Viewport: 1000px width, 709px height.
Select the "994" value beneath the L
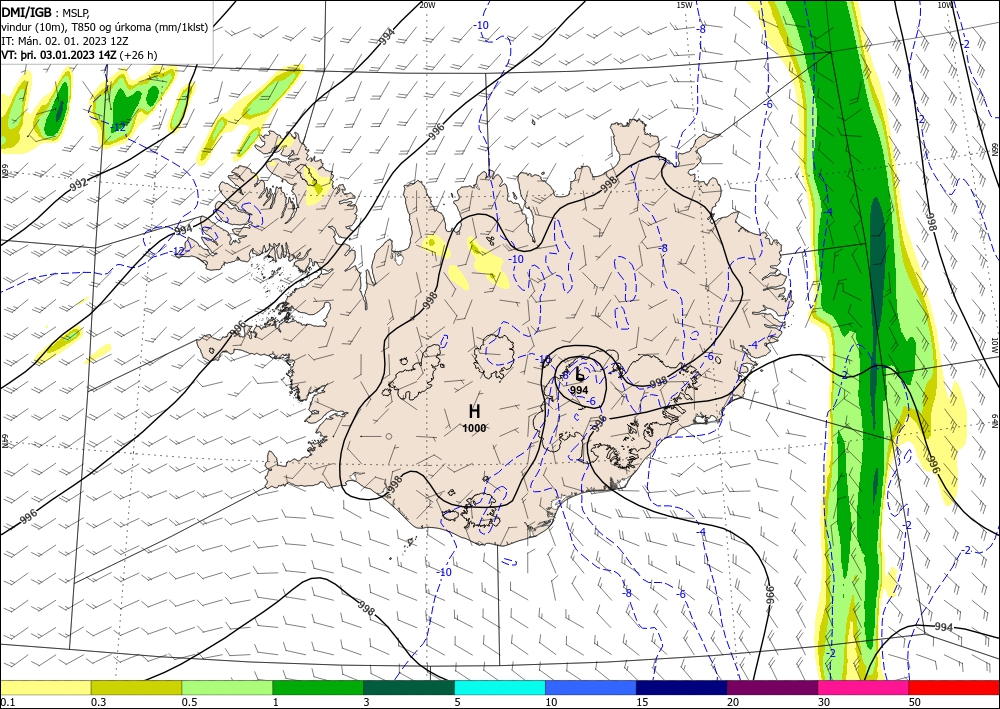579,390
